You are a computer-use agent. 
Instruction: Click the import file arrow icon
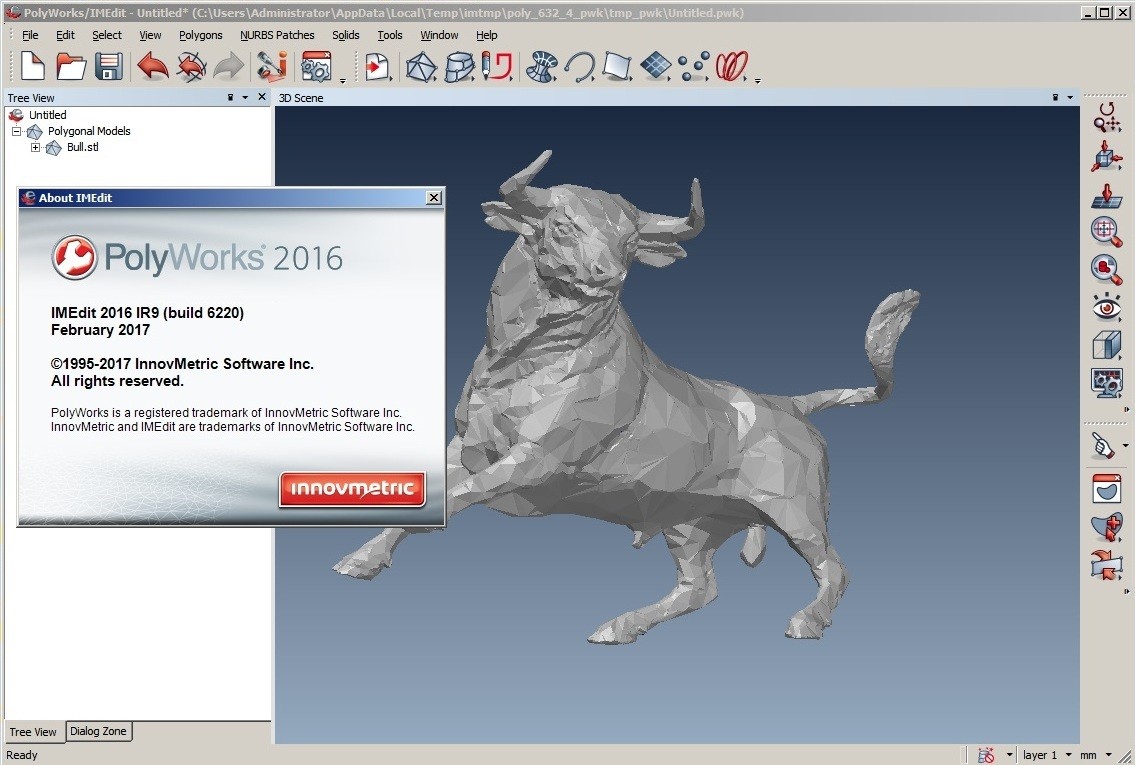click(x=377, y=67)
